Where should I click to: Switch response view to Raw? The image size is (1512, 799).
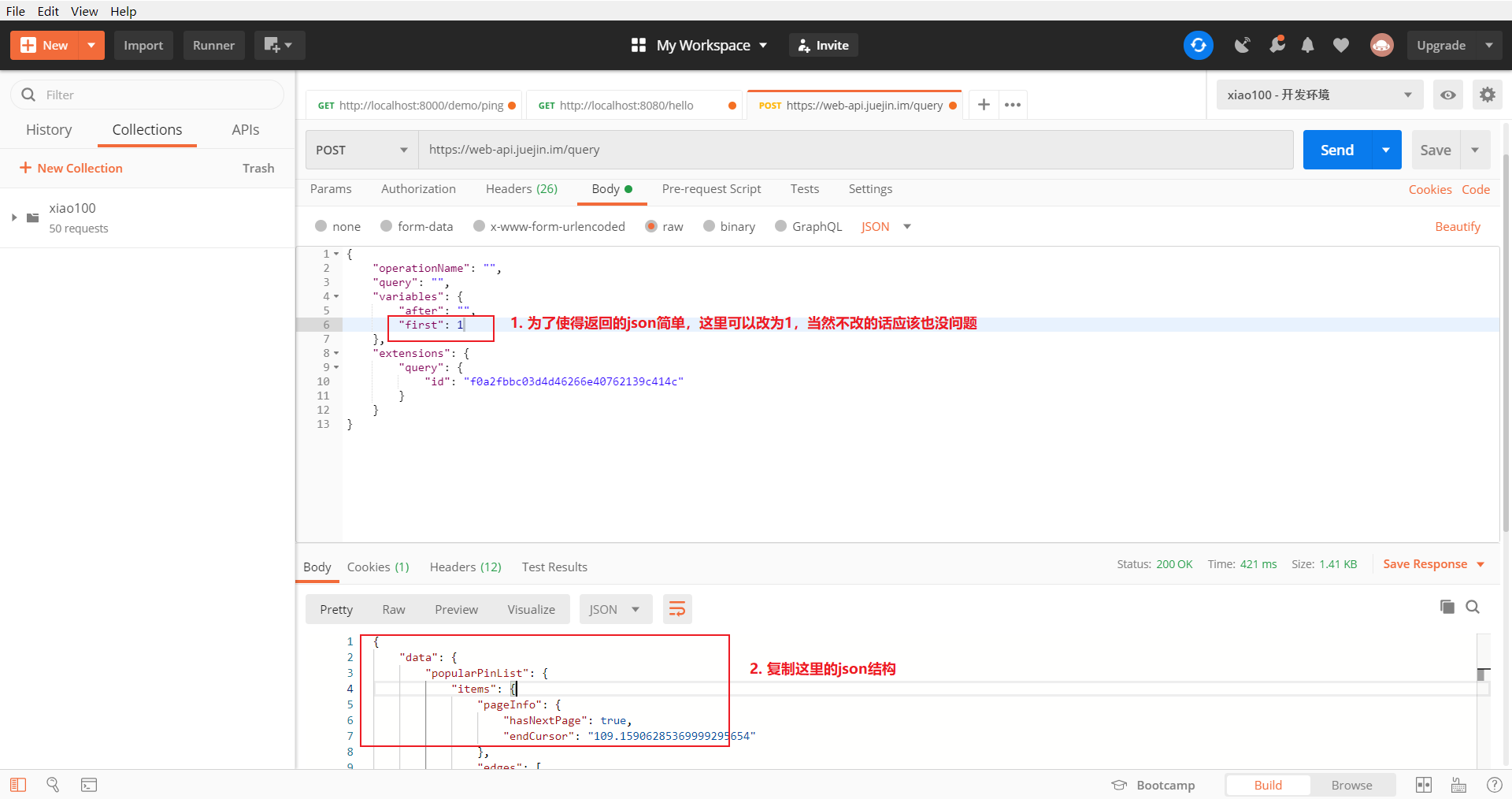(x=394, y=609)
